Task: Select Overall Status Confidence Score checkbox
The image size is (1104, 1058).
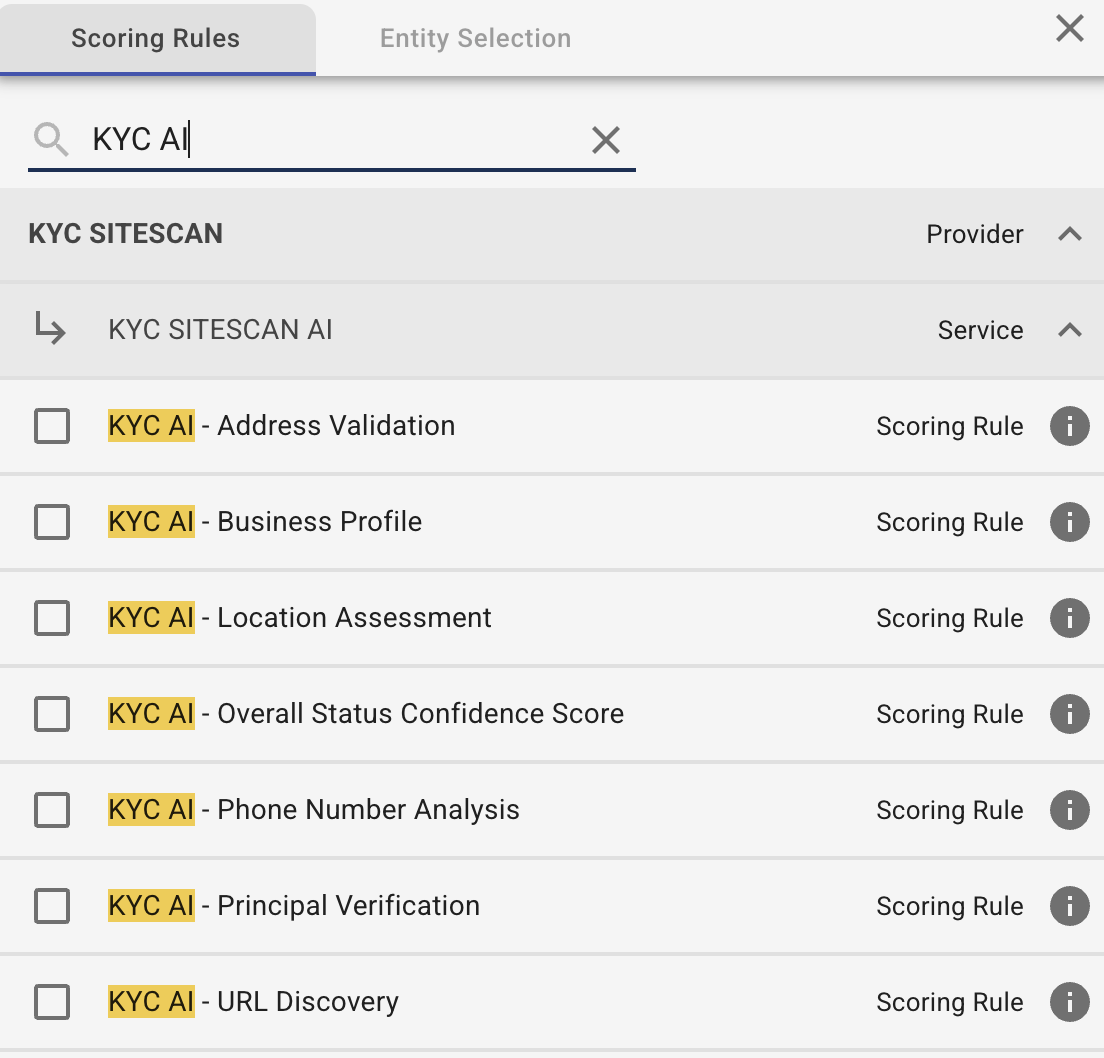Action: 52,714
